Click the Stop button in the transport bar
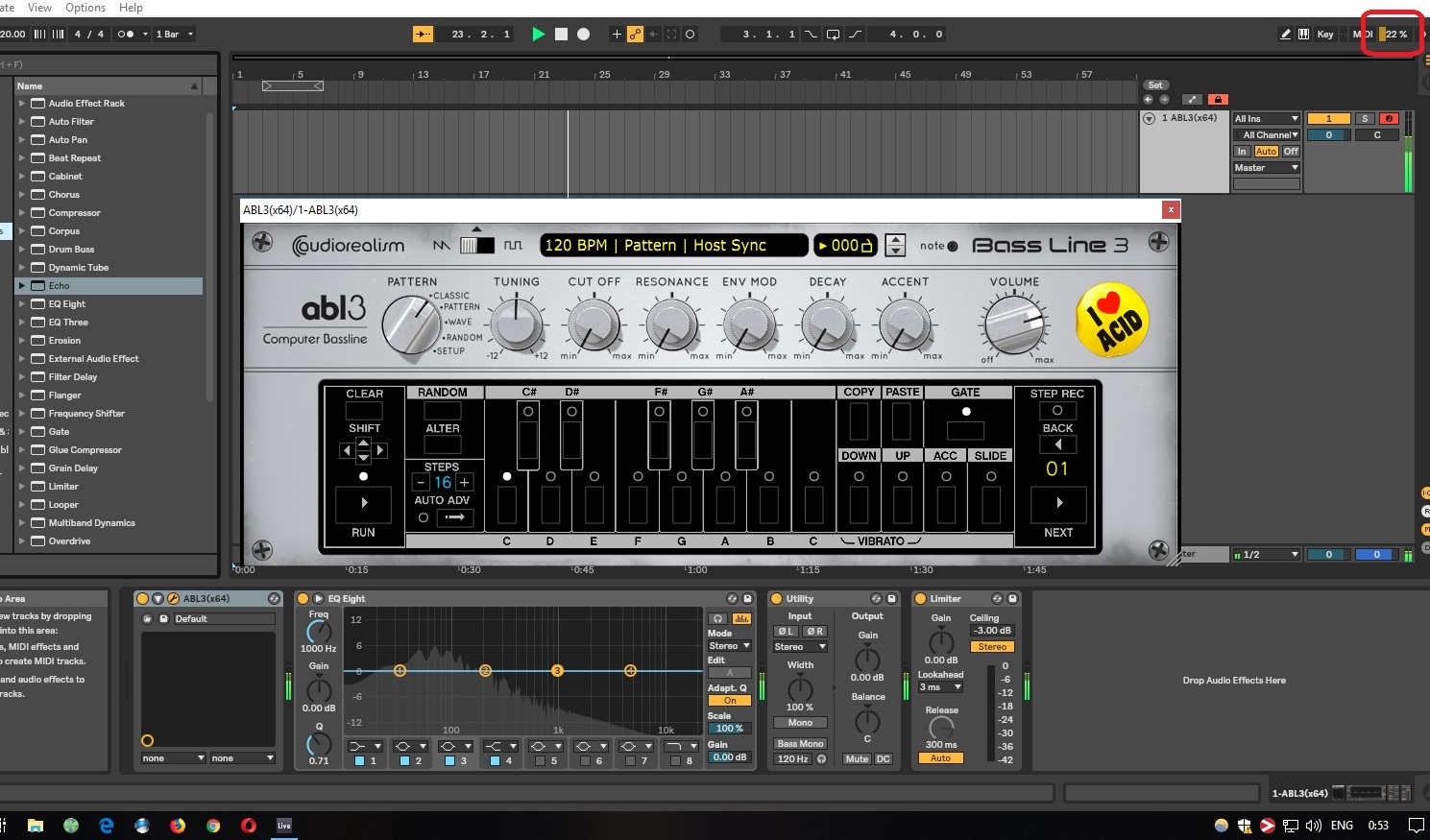 [561, 35]
